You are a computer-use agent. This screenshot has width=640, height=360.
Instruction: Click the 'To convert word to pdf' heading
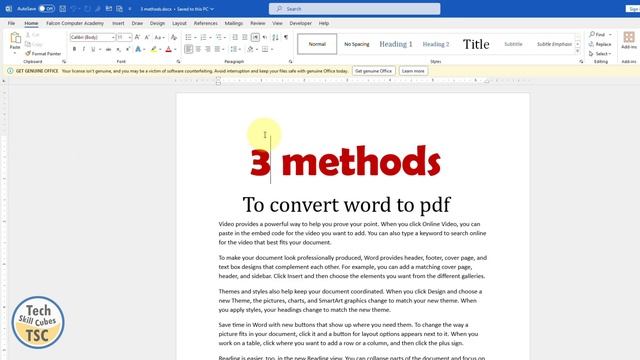pyautogui.click(x=347, y=205)
